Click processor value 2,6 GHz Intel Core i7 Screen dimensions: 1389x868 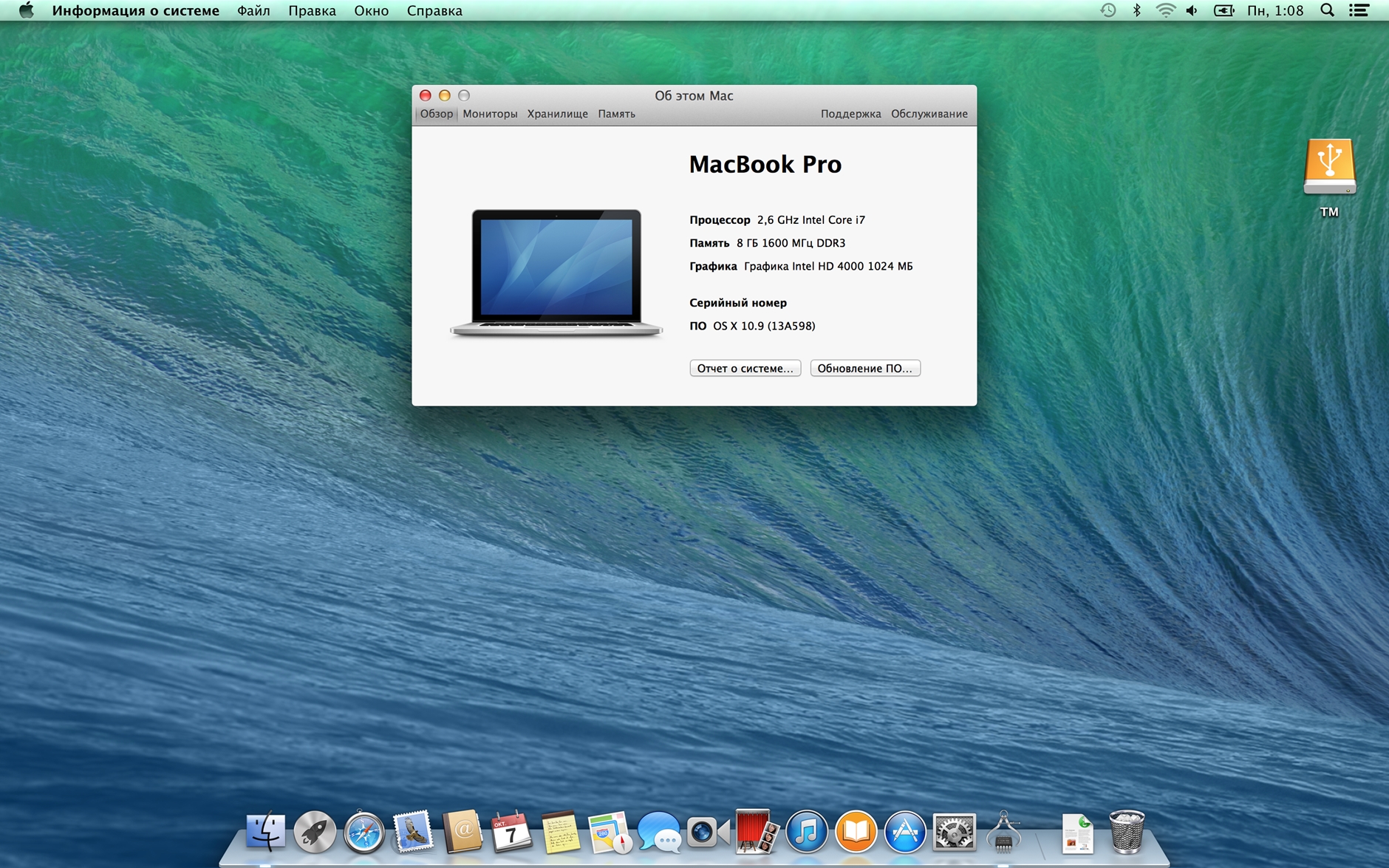tap(810, 220)
